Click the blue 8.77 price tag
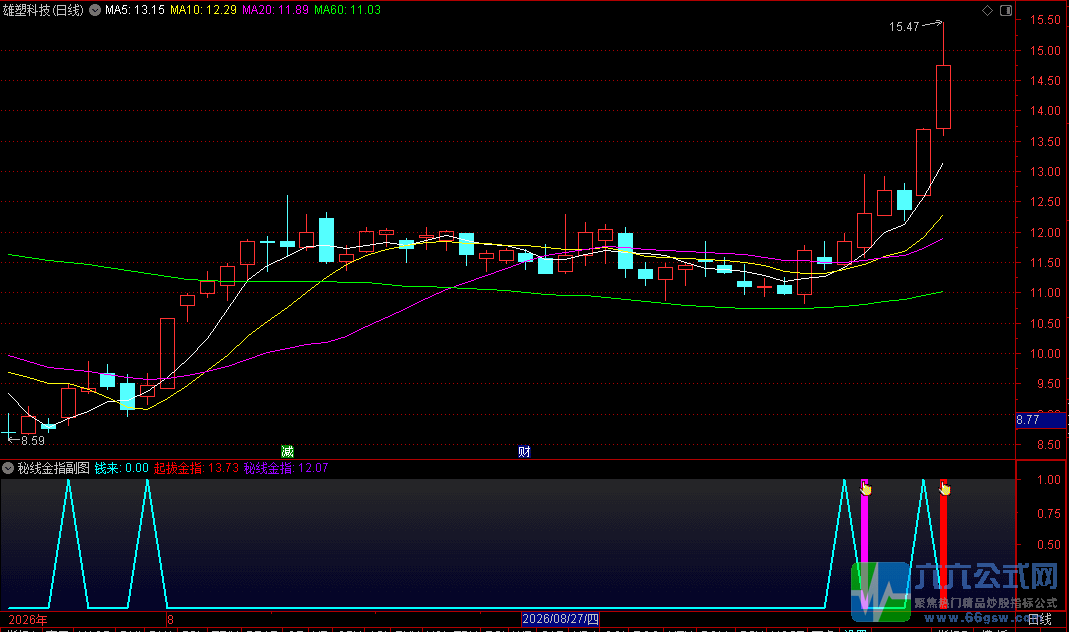 pos(1040,420)
